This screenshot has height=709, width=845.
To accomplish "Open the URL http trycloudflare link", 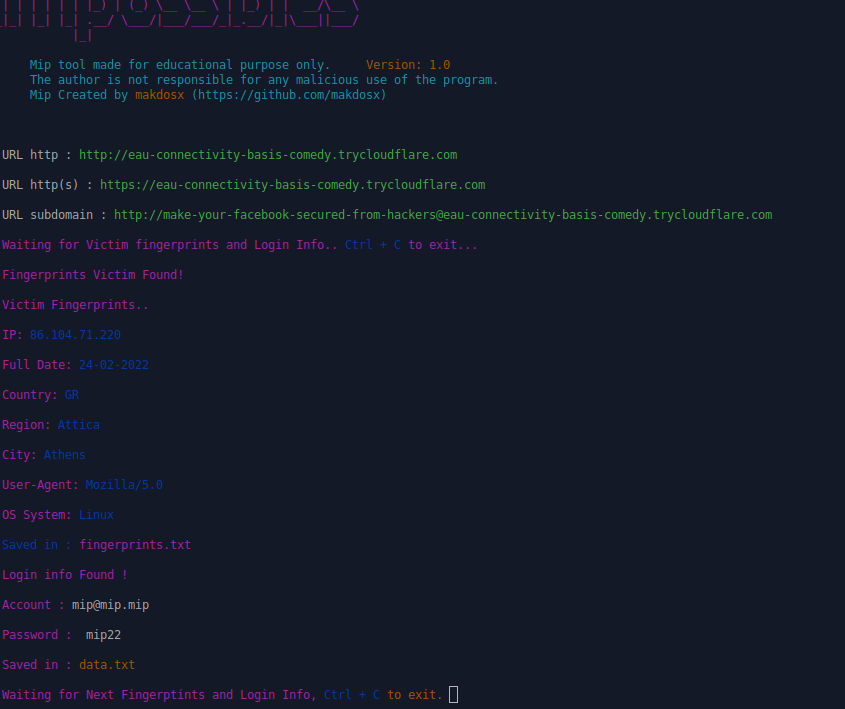I will [x=268, y=155].
